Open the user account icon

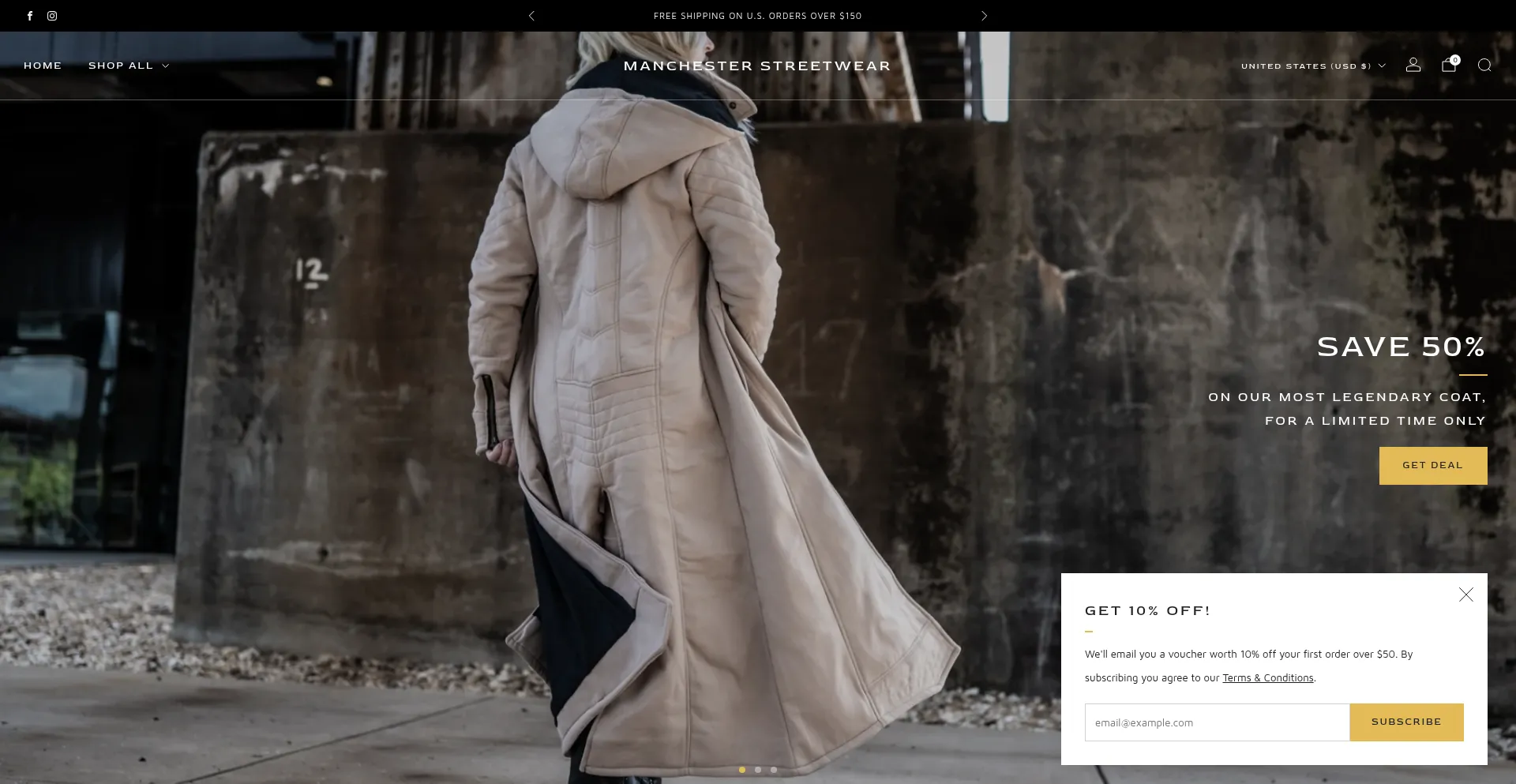pyautogui.click(x=1413, y=66)
